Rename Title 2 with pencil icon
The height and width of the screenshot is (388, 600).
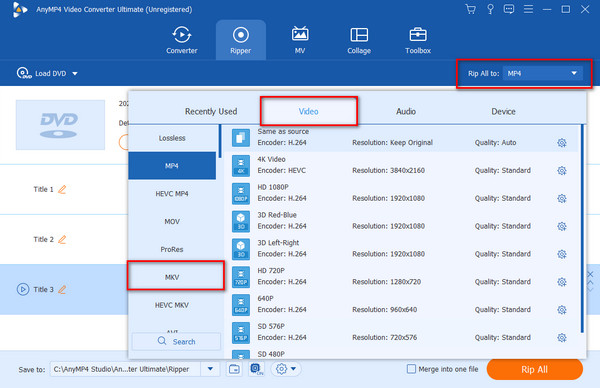click(x=62, y=240)
